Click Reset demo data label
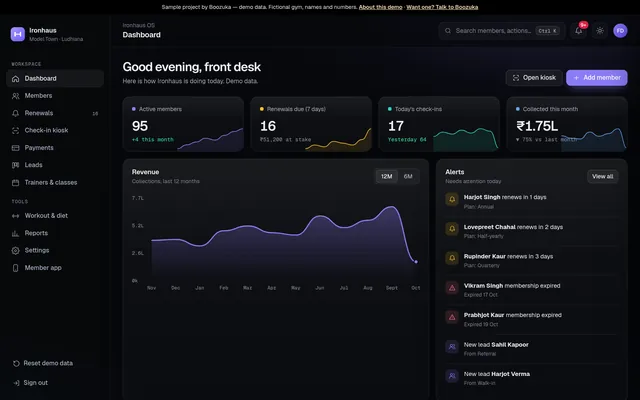This screenshot has width=640, height=400. click(48, 363)
